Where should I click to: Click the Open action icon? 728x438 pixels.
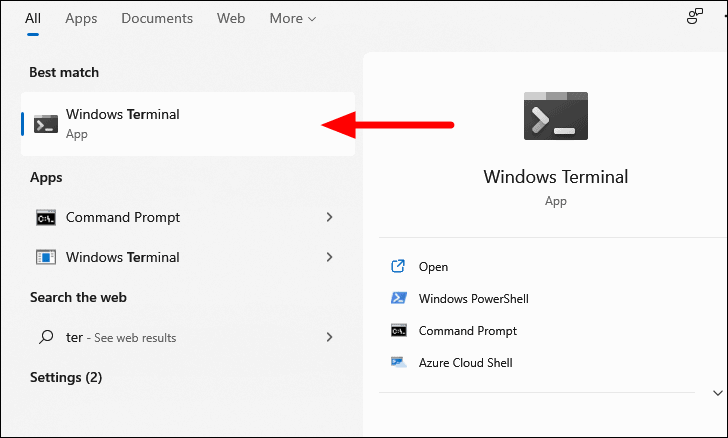click(398, 266)
